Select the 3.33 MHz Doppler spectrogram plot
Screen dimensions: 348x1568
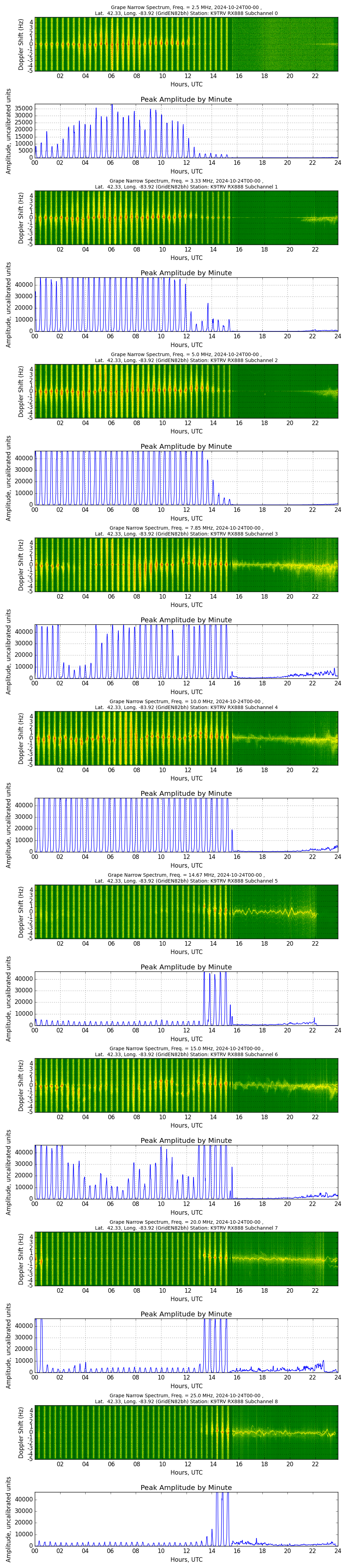[x=186, y=217]
